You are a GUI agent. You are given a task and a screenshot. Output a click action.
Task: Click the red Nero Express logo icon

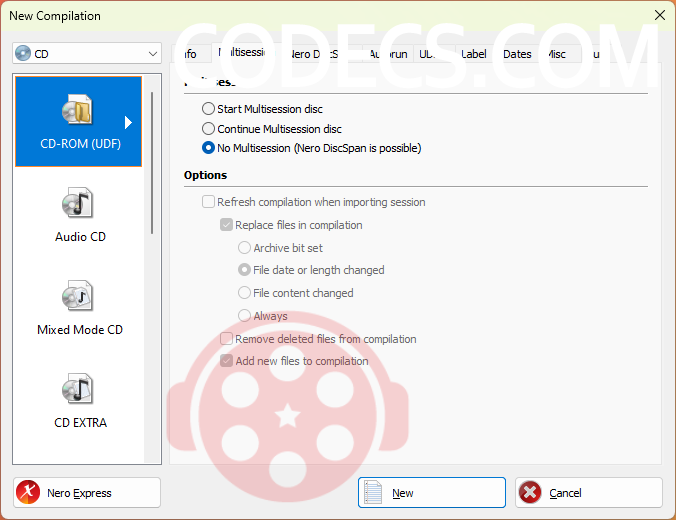(28, 492)
